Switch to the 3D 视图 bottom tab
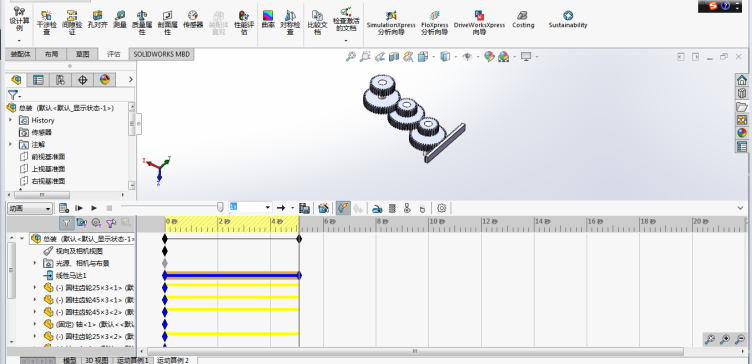 coord(96,360)
